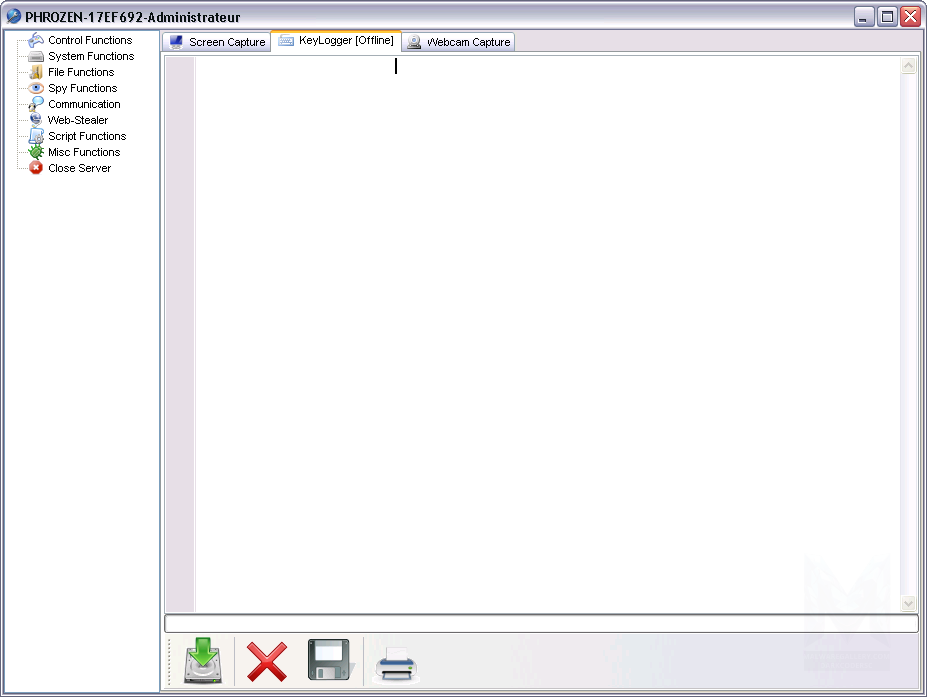The width and height of the screenshot is (927, 697).
Task: Click the printer icon in bottom toolbar
Action: [395, 664]
